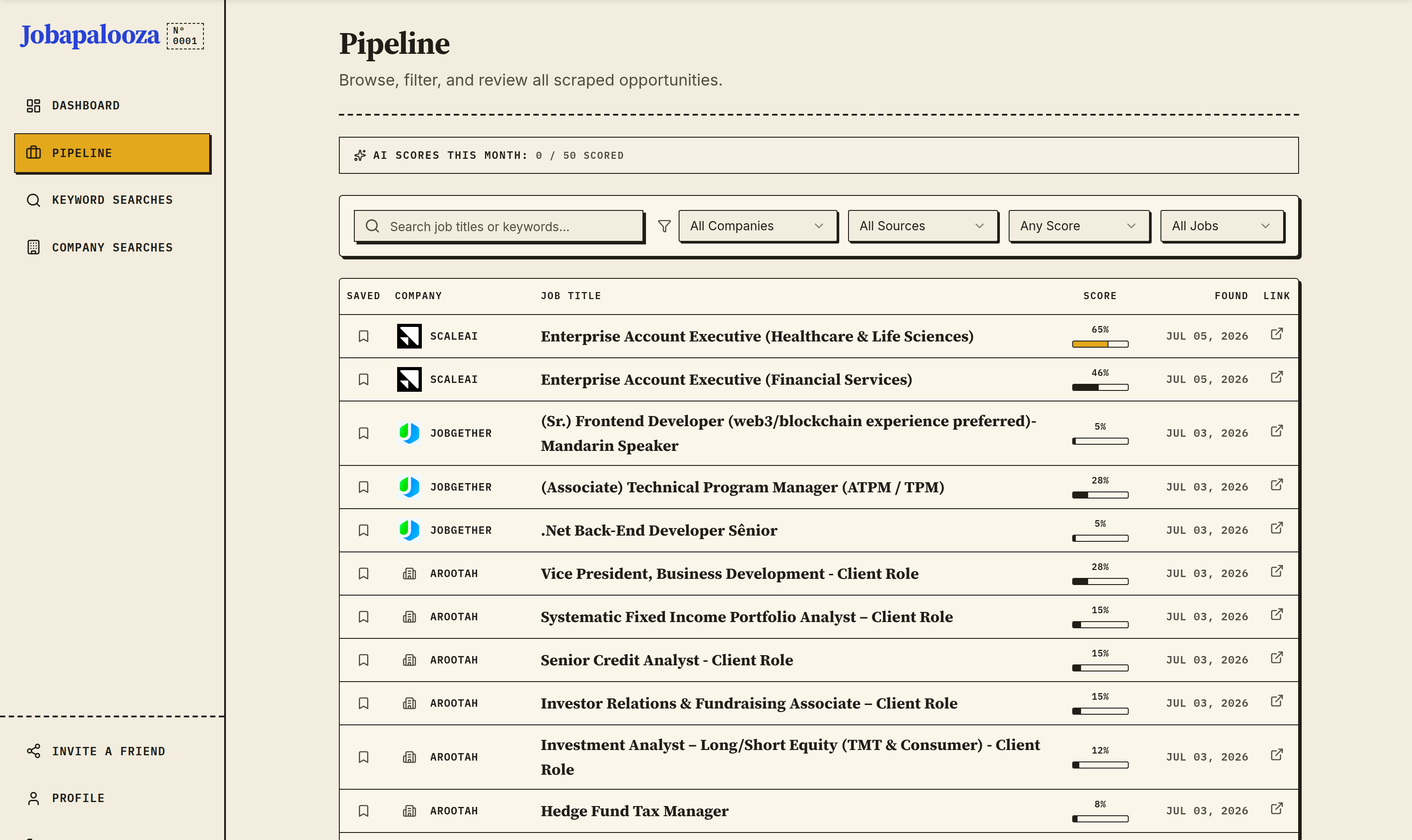1412x840 pixels.
Task: Open Enterprise Account Executive (Financial Services) title
Action: pyautogui.click(x=726, y=379)
